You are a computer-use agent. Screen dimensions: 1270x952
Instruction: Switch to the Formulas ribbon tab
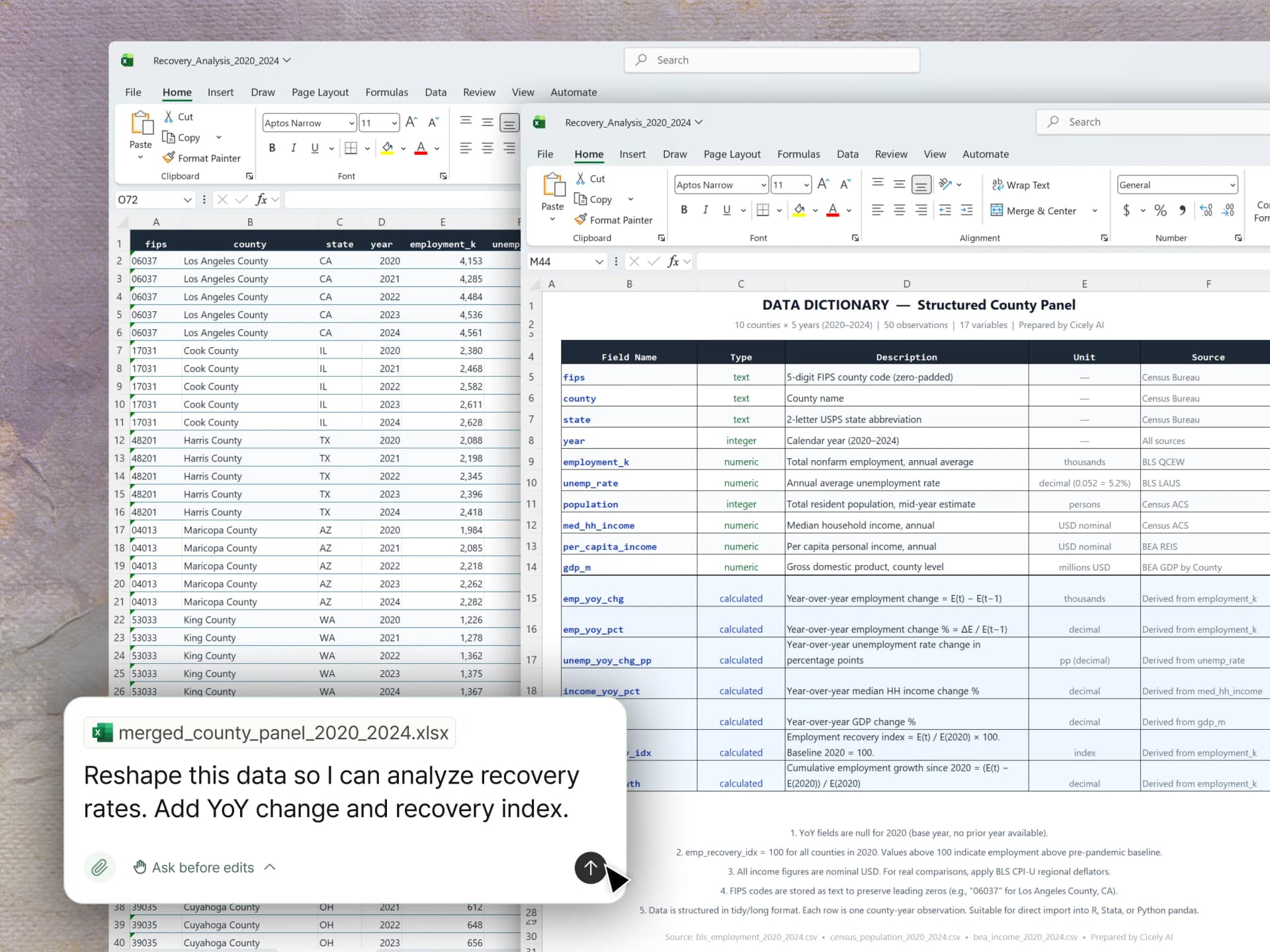(798, 154)
